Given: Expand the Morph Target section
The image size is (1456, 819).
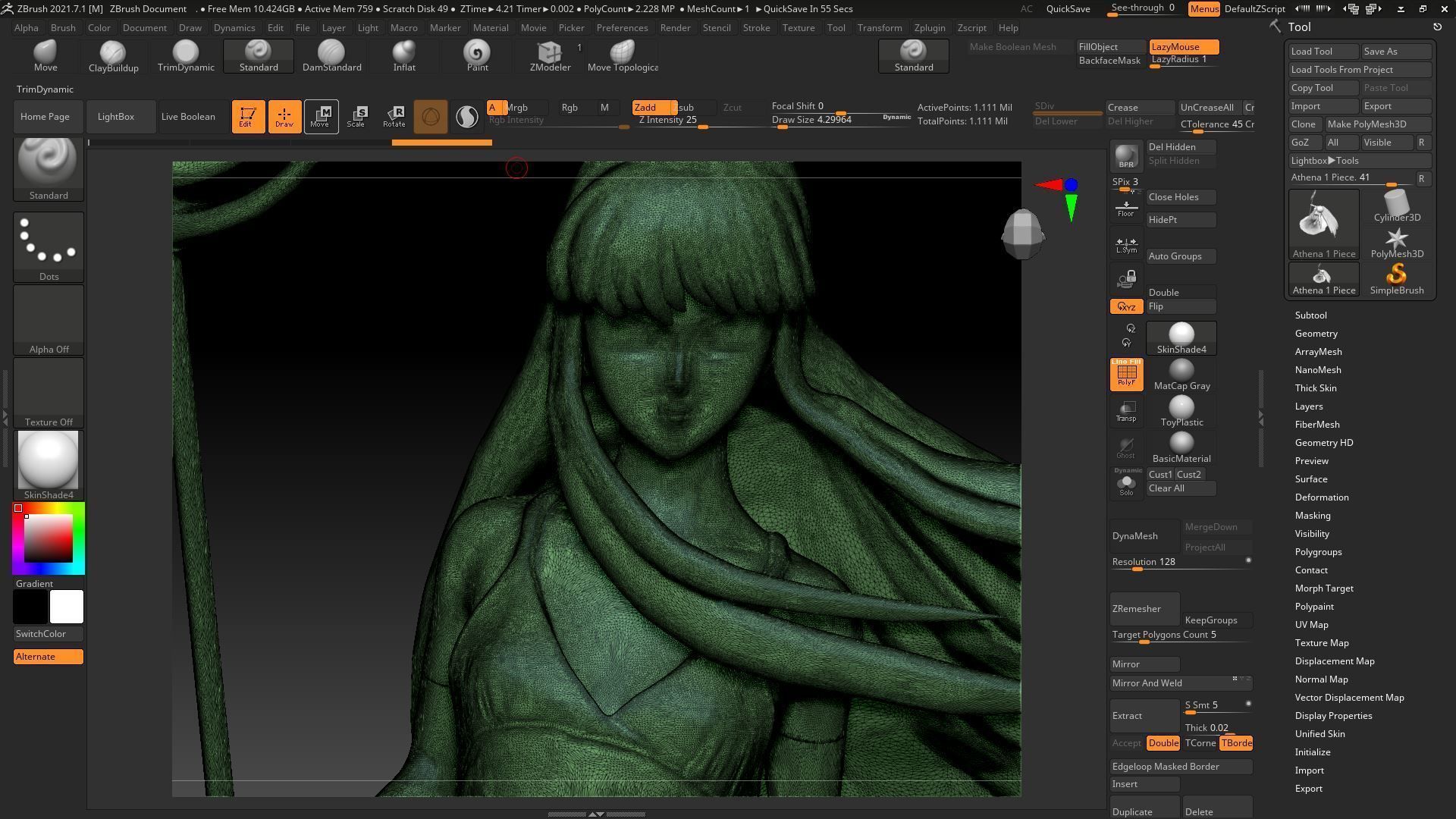Looking at the screenshot, I should click(1324, 588).
